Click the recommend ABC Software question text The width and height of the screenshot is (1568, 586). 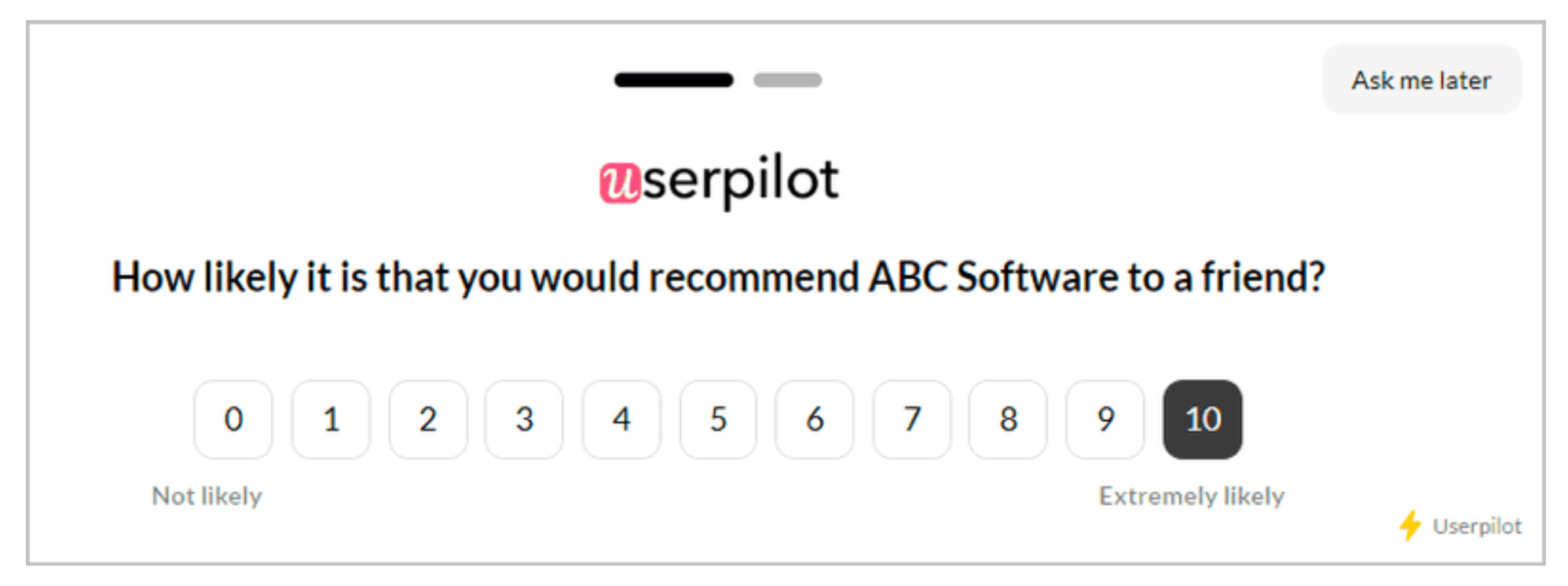pyautogui.click(x=718, y=277)
